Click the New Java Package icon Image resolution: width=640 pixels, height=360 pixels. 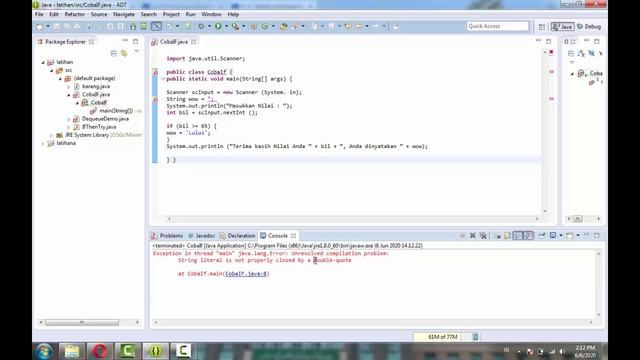click(x=254, y=27)
